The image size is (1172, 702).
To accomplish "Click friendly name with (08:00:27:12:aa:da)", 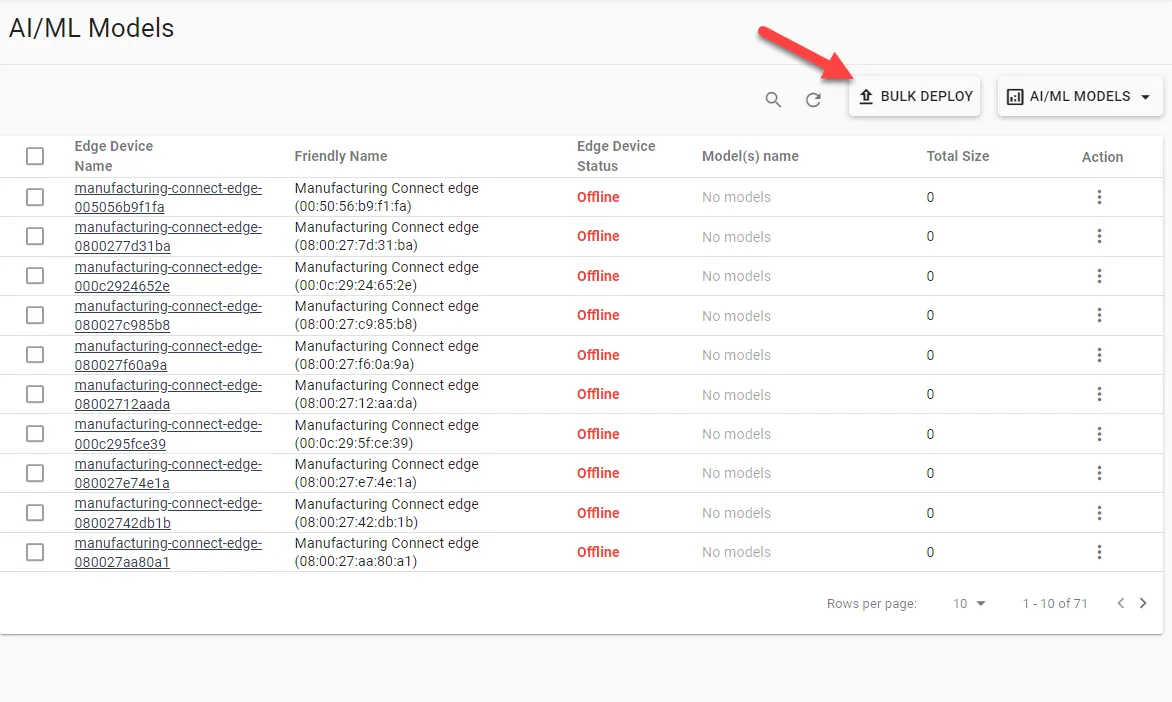I will (386, 394).
